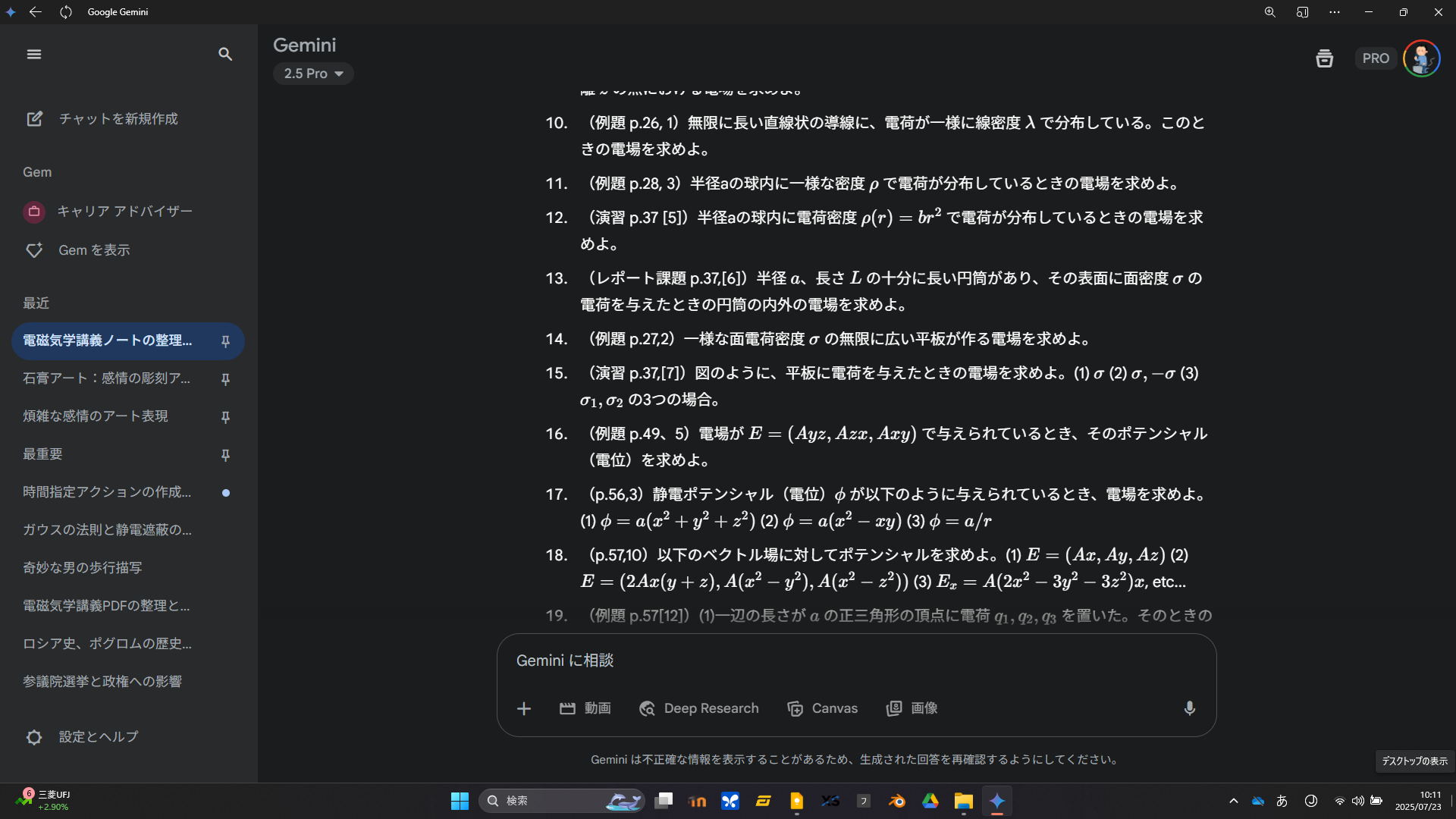Open the ロシア史、ポグロムの歴史 chat
This screenshot has width=1456, height=819.
107,644
